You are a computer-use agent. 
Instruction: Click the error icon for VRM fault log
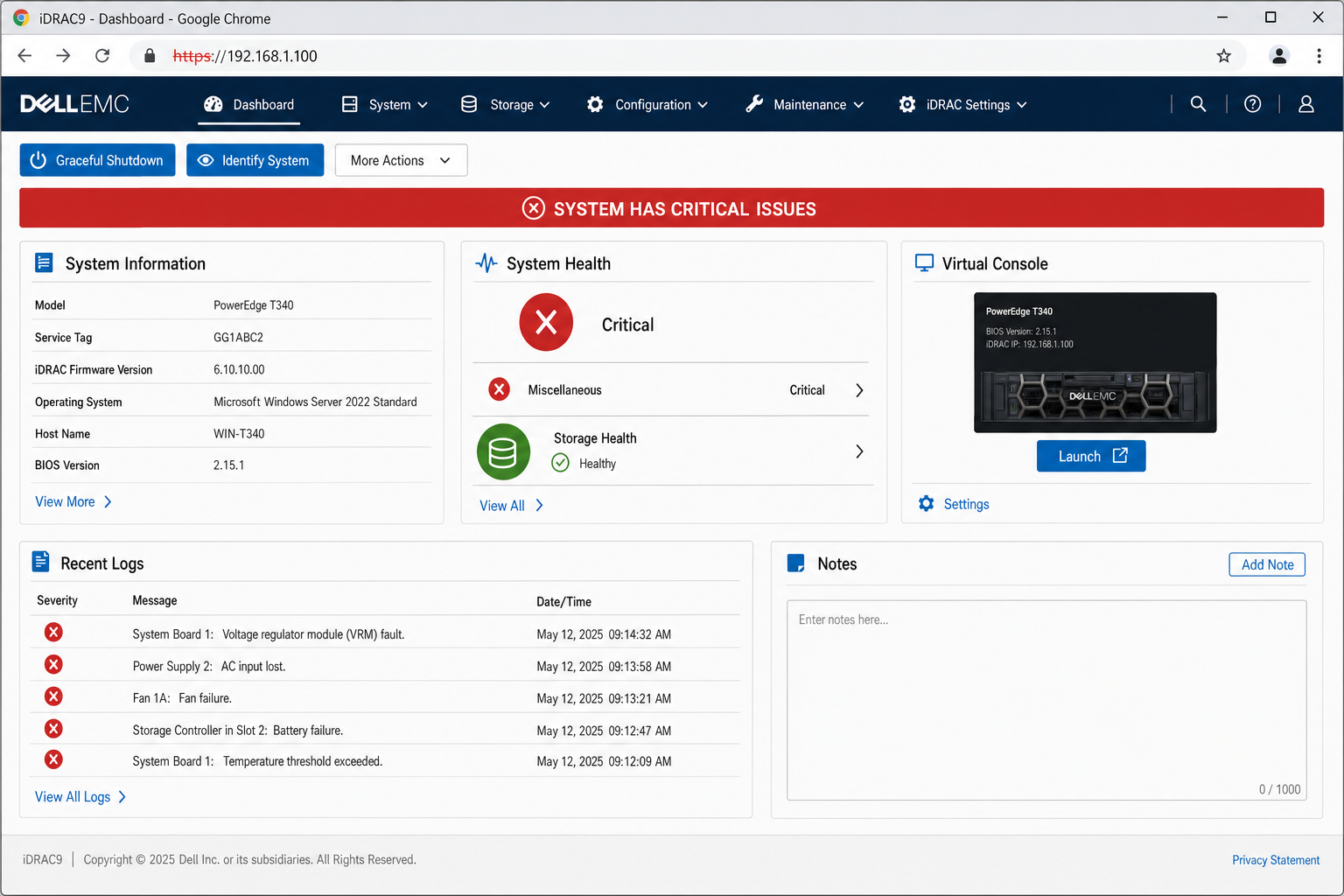pyautogui.click(x=53, y=633)
